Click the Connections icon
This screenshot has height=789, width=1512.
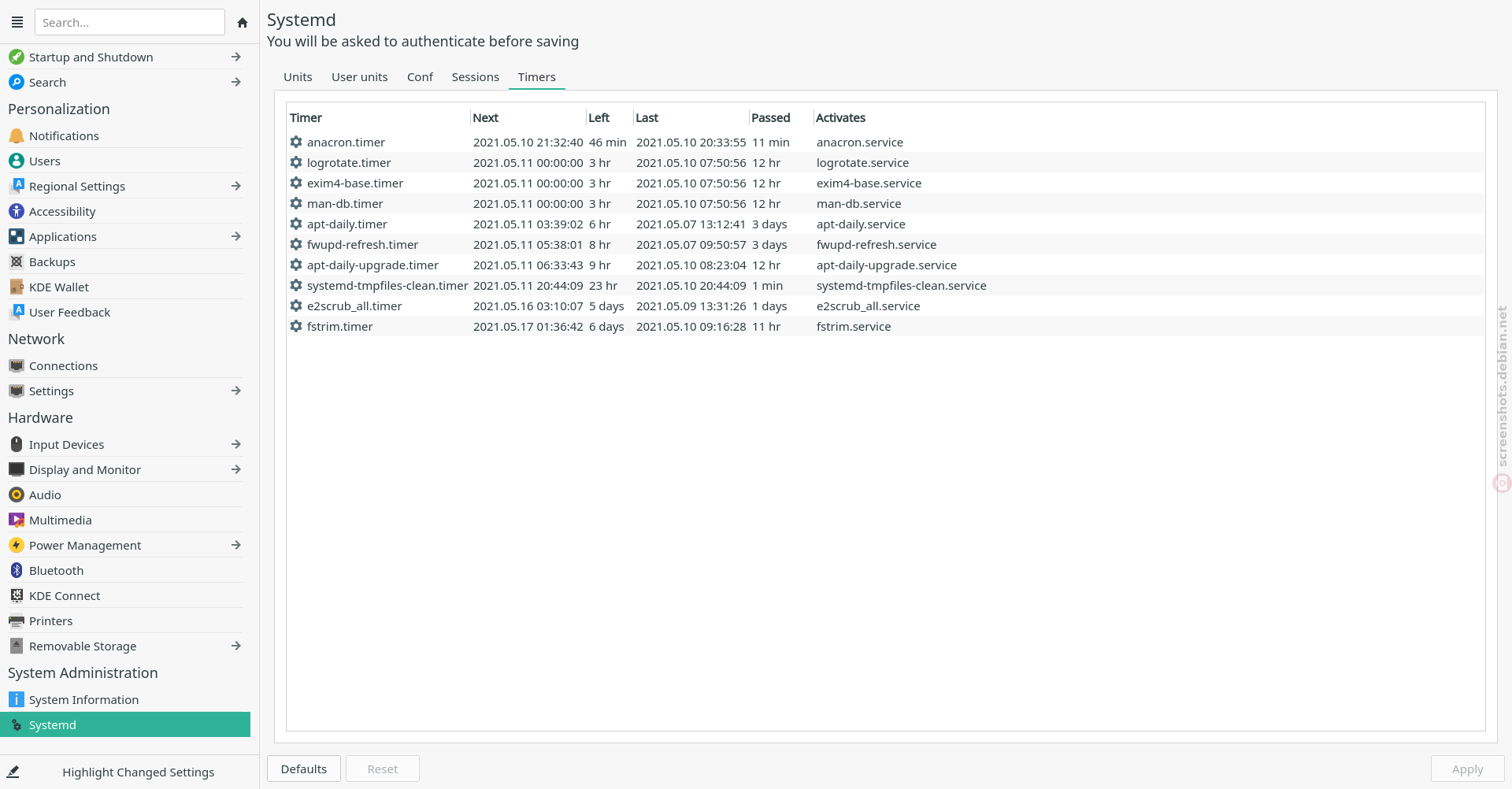tap(17, 365)
